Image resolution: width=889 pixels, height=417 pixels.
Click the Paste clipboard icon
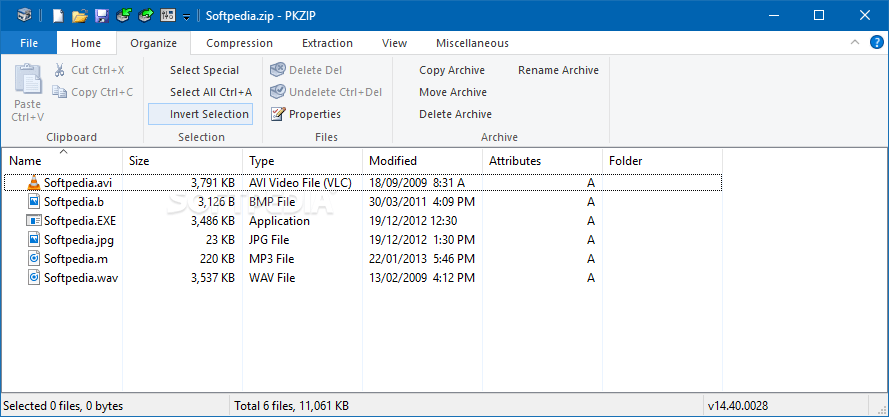pos(28,78)
